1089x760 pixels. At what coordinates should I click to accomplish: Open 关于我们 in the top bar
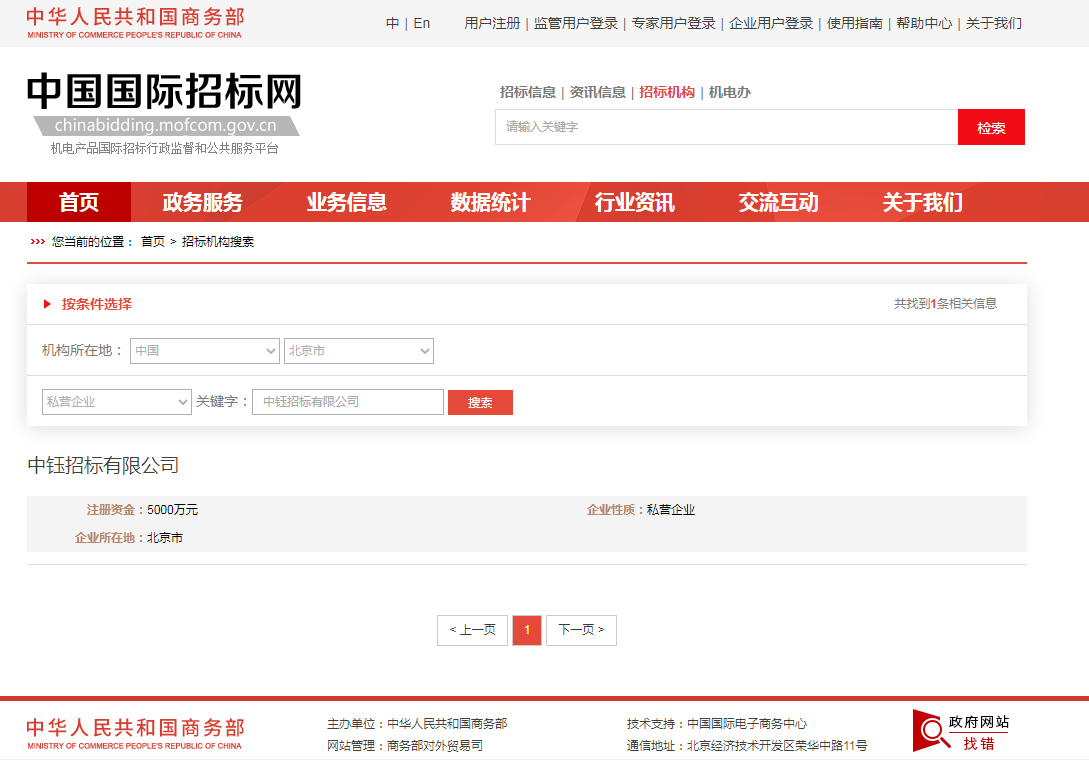click(x=994, y=24)
